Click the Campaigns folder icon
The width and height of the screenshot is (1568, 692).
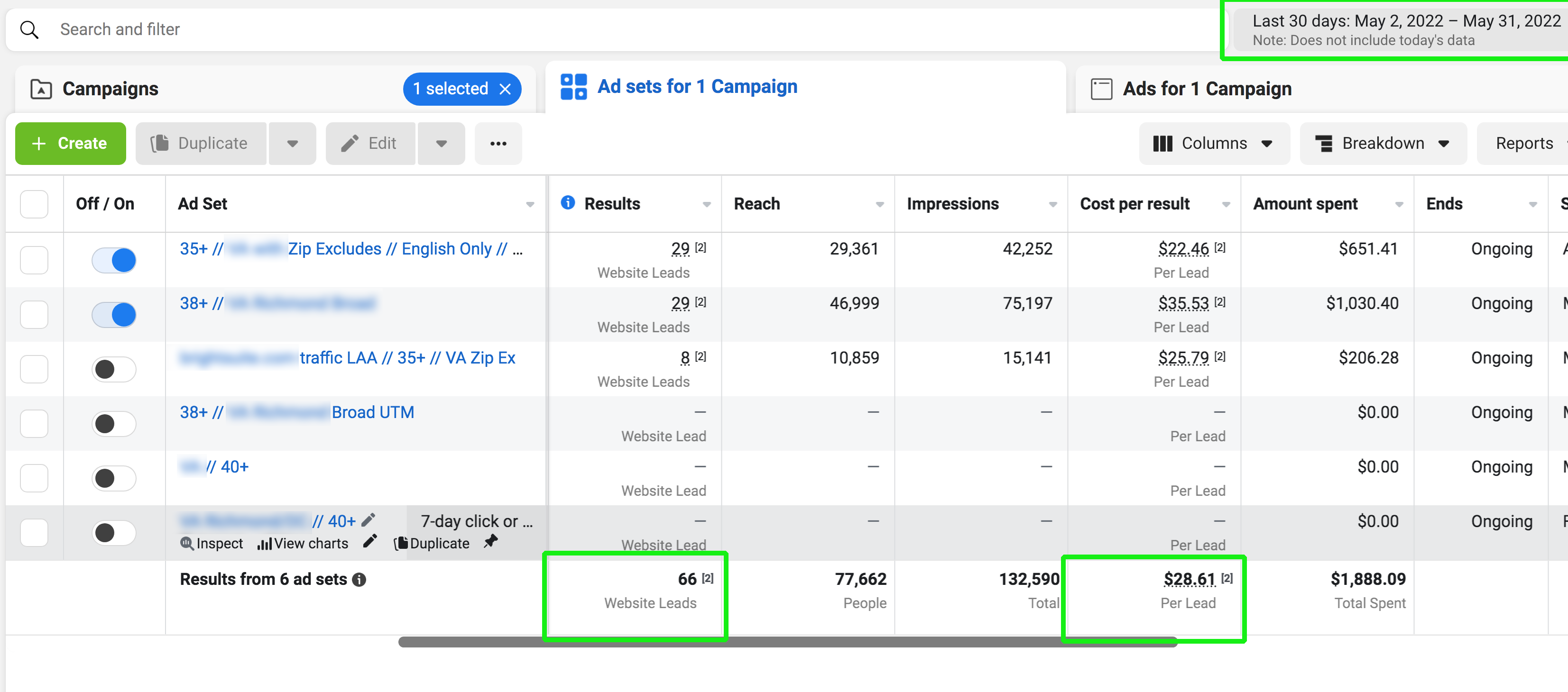click(41, 89)
